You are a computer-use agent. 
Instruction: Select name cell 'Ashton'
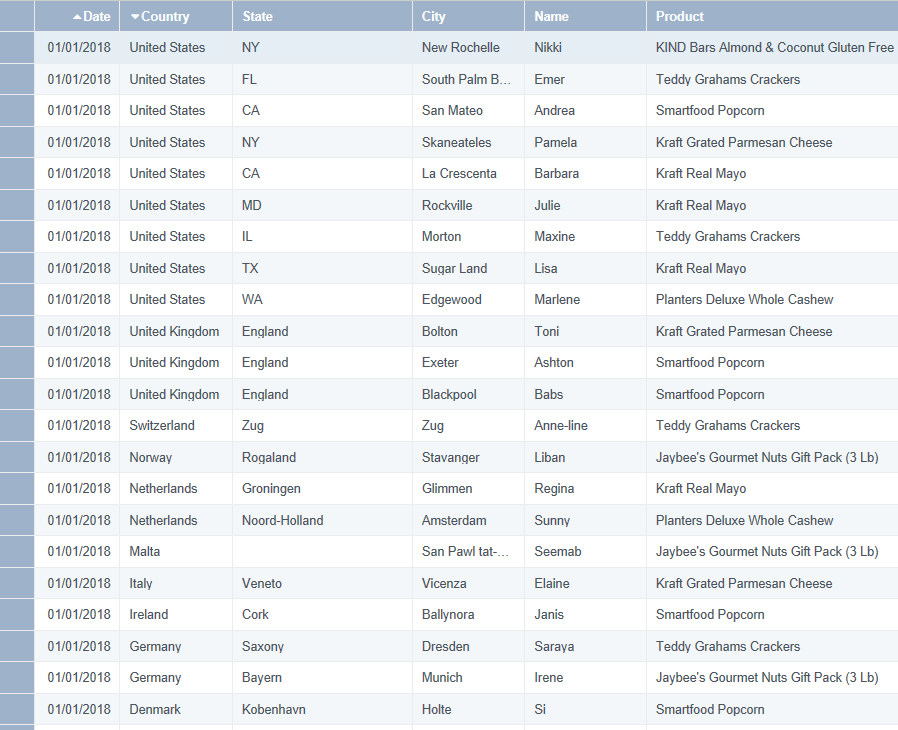click(585, 362)
